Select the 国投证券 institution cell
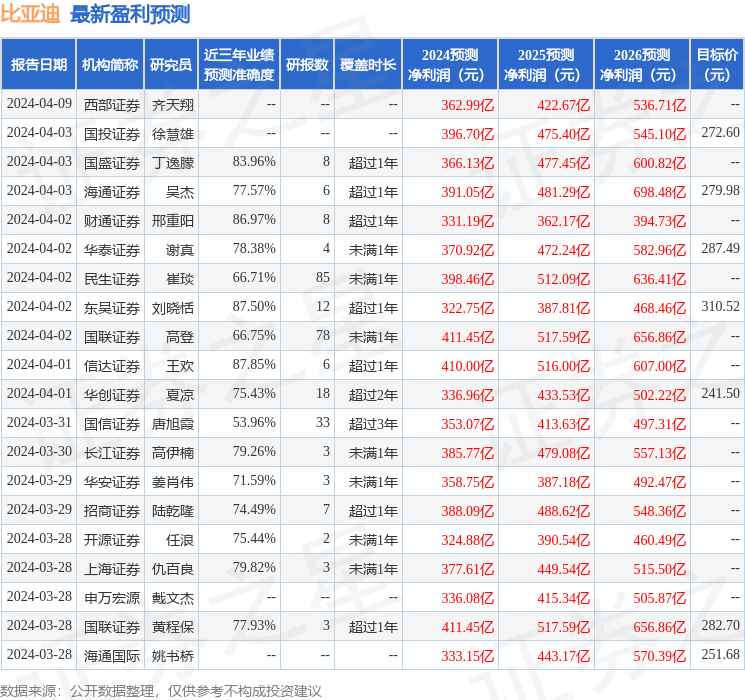This screenshot has height=700, width=745. click(112, 134)
